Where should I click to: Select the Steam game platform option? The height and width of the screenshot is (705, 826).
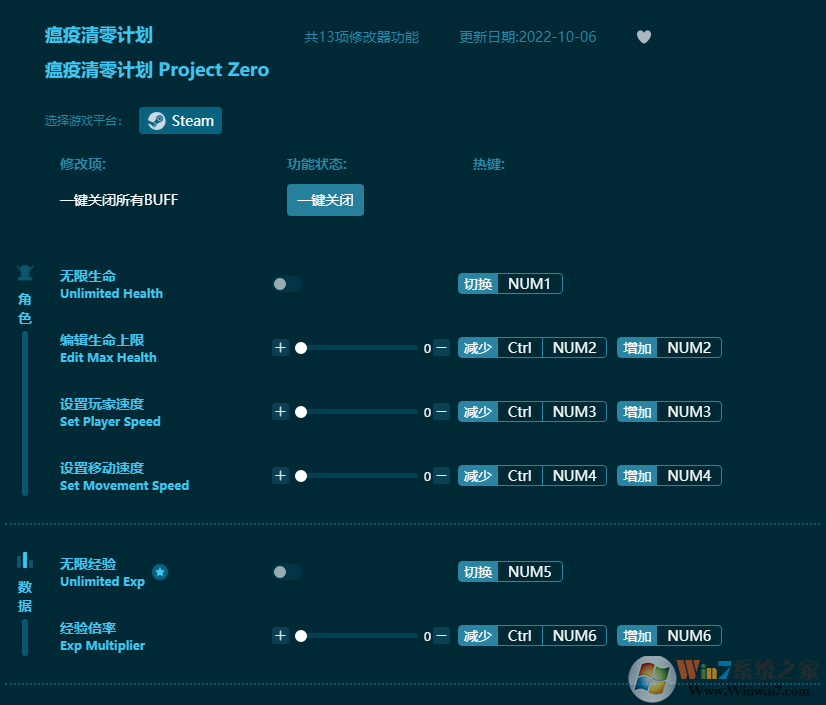[x=180, y=120]
